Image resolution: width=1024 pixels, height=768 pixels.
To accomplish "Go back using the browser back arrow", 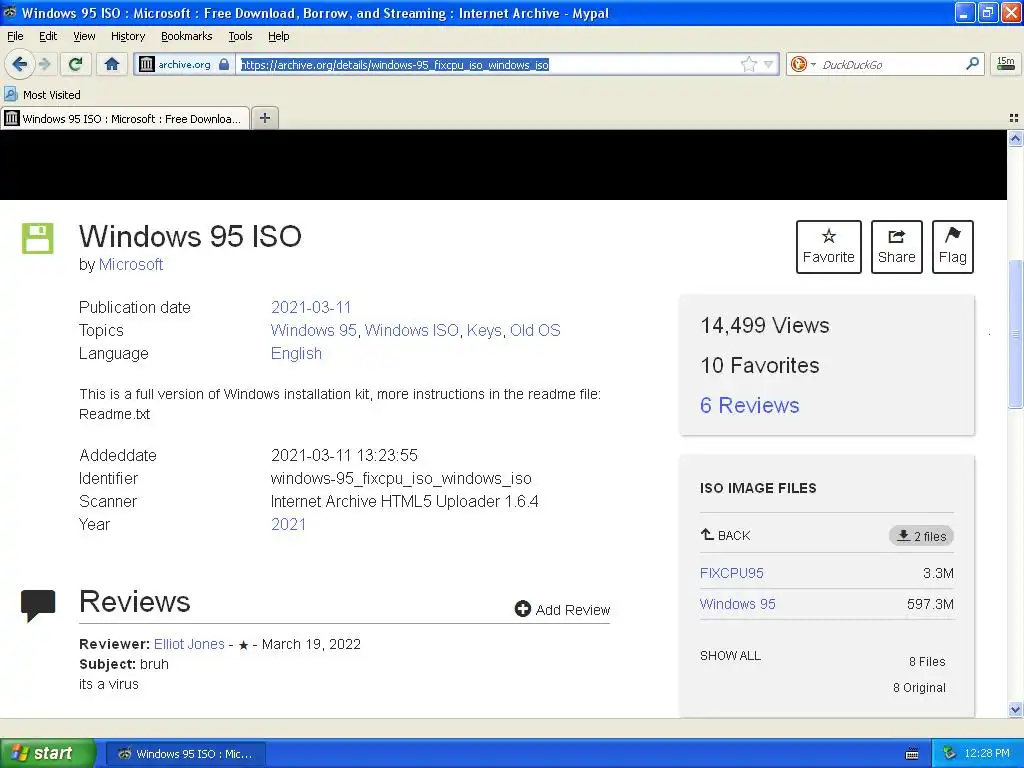I will coord(19,64).
